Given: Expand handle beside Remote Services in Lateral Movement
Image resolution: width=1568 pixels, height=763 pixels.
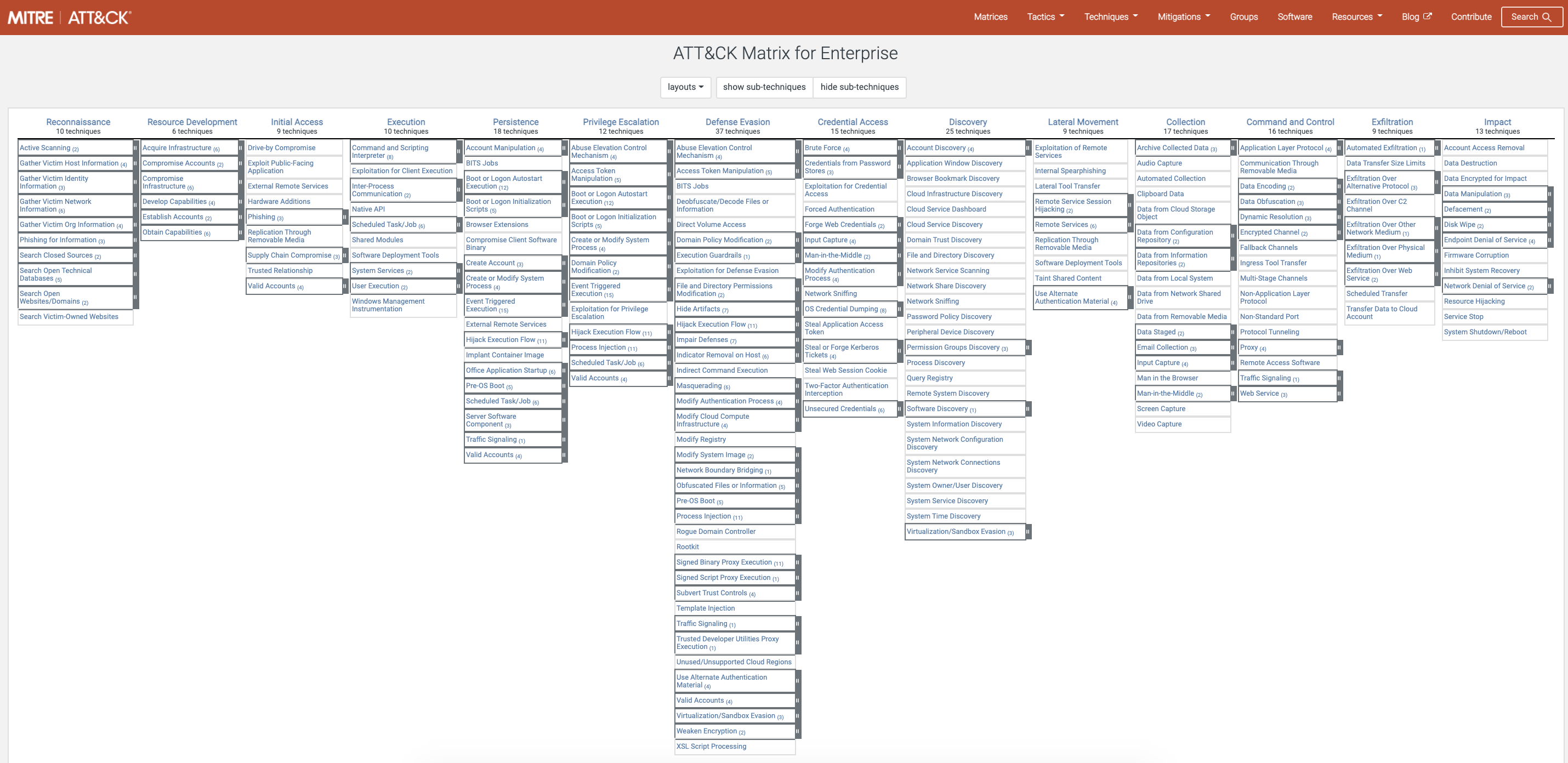Looking at the screenshot, I should click(x=1130, y=225).
